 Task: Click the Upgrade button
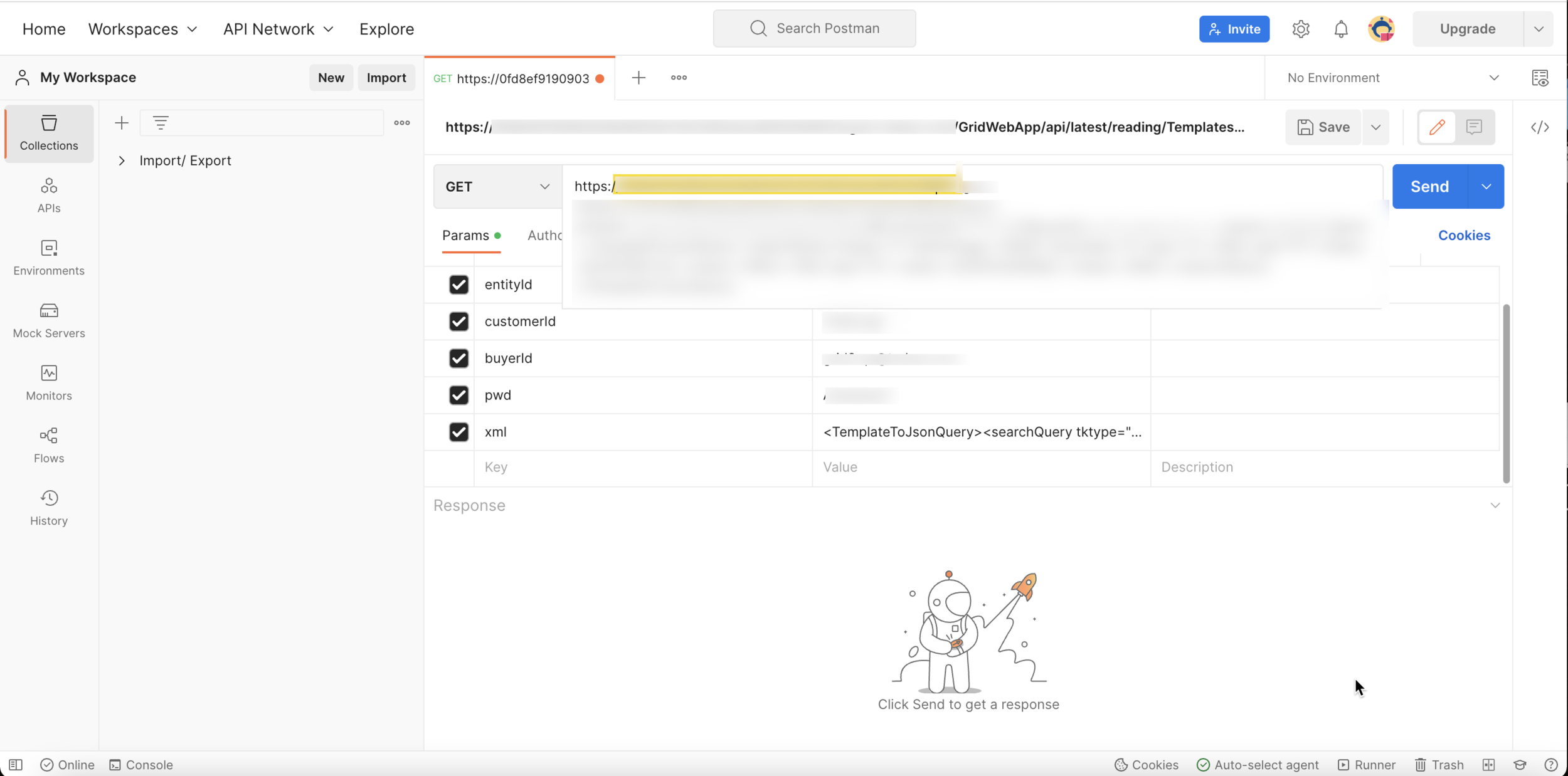[x=1468, y=29]
